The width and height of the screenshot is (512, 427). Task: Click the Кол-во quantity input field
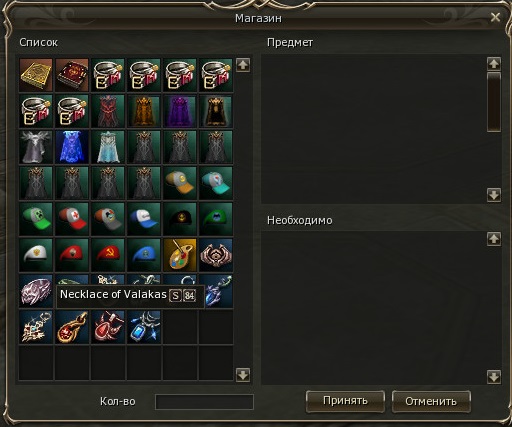coord(204,402)
